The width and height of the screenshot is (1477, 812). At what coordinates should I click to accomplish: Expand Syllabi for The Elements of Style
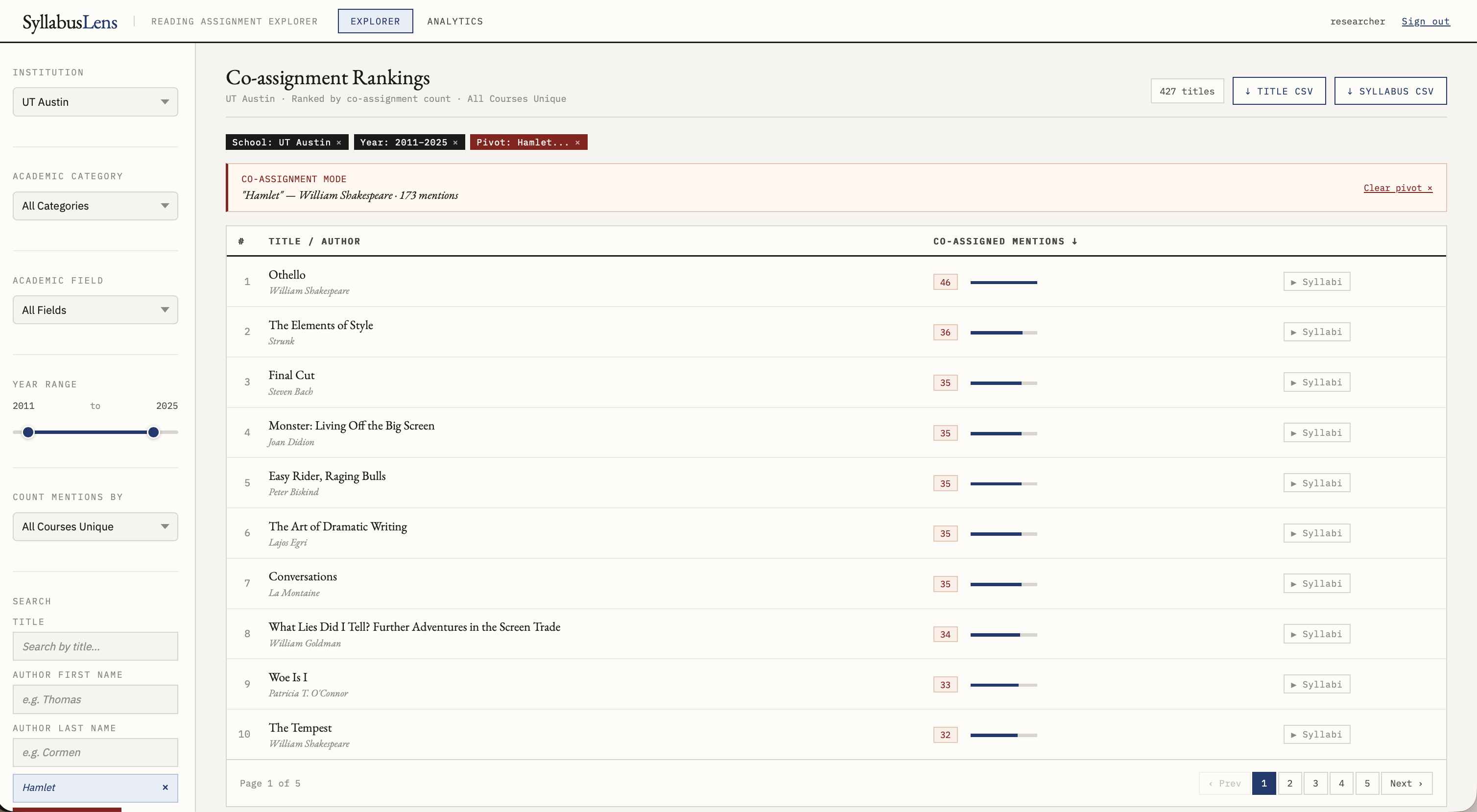[x=1316, y=332]
